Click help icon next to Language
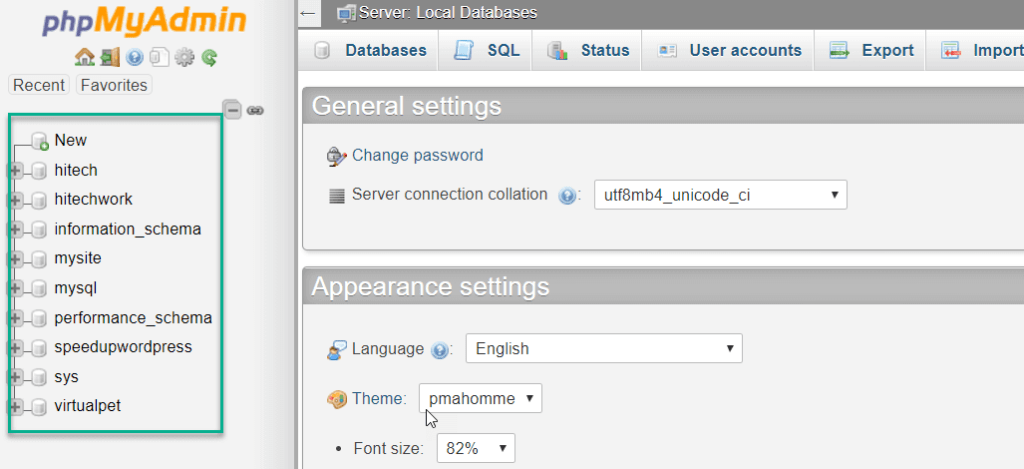The height and width of the screenshot is (469, 1024). [x=440, y=351]
